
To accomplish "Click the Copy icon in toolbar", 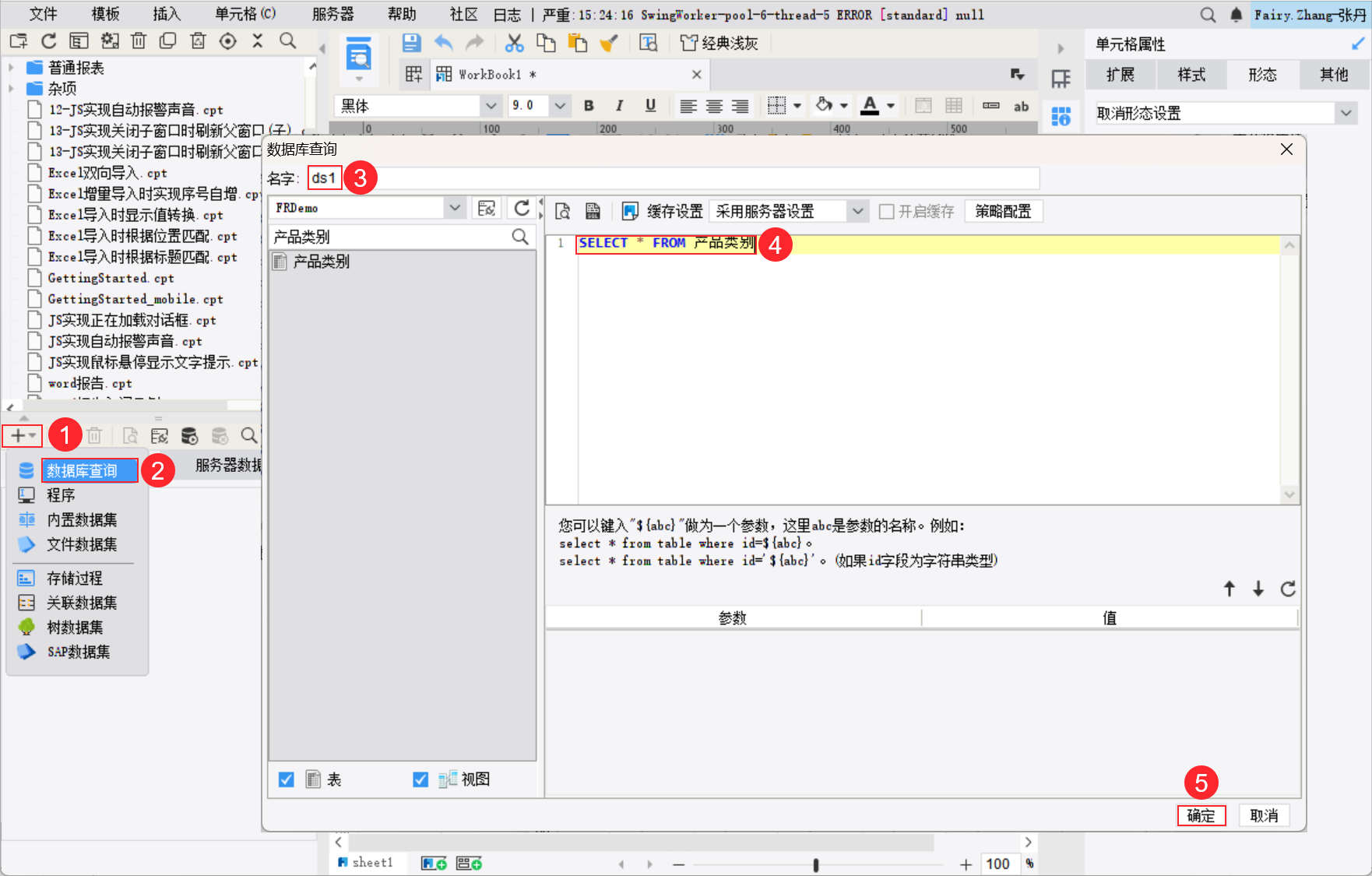I will pos(546,43).
